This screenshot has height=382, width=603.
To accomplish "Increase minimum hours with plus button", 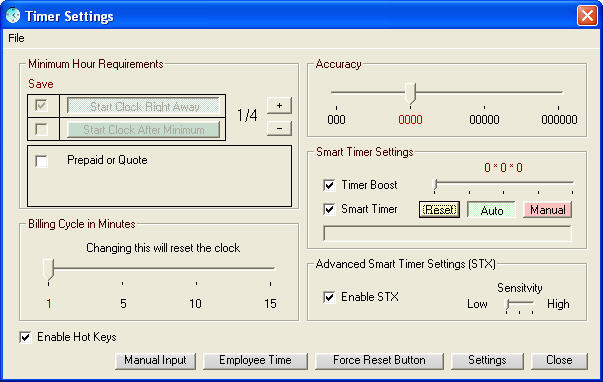I will (x=279, y=105).
